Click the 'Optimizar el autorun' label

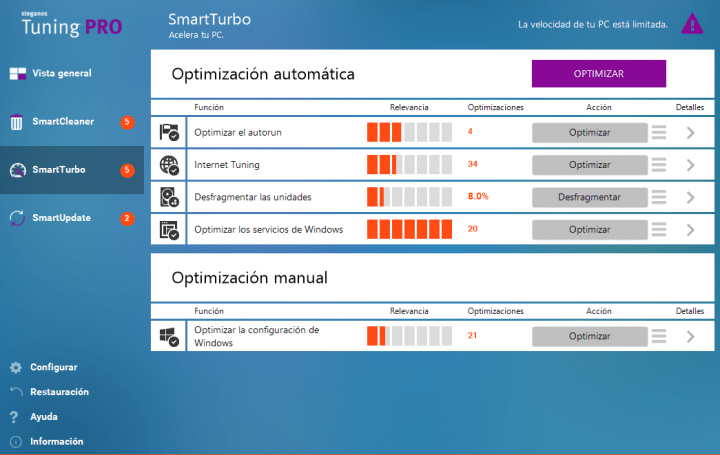(238, 133)
